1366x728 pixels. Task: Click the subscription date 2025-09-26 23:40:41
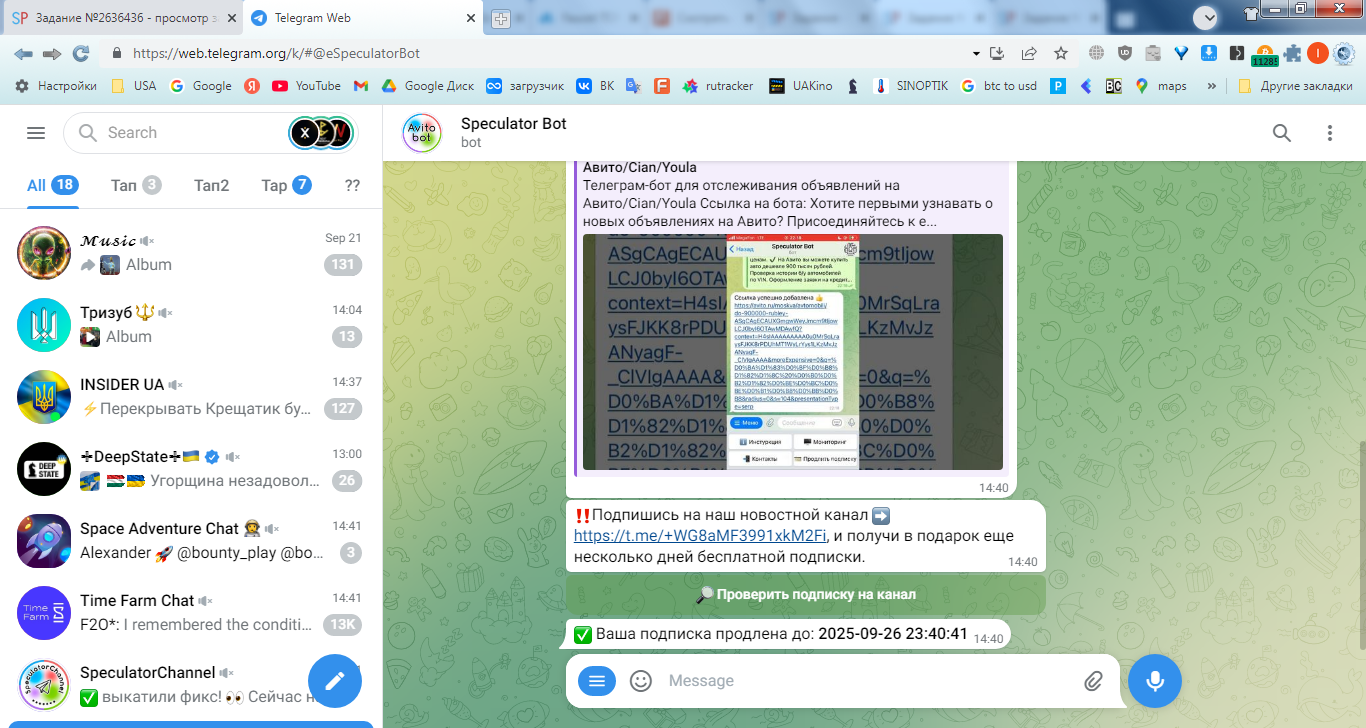(893, 634)
